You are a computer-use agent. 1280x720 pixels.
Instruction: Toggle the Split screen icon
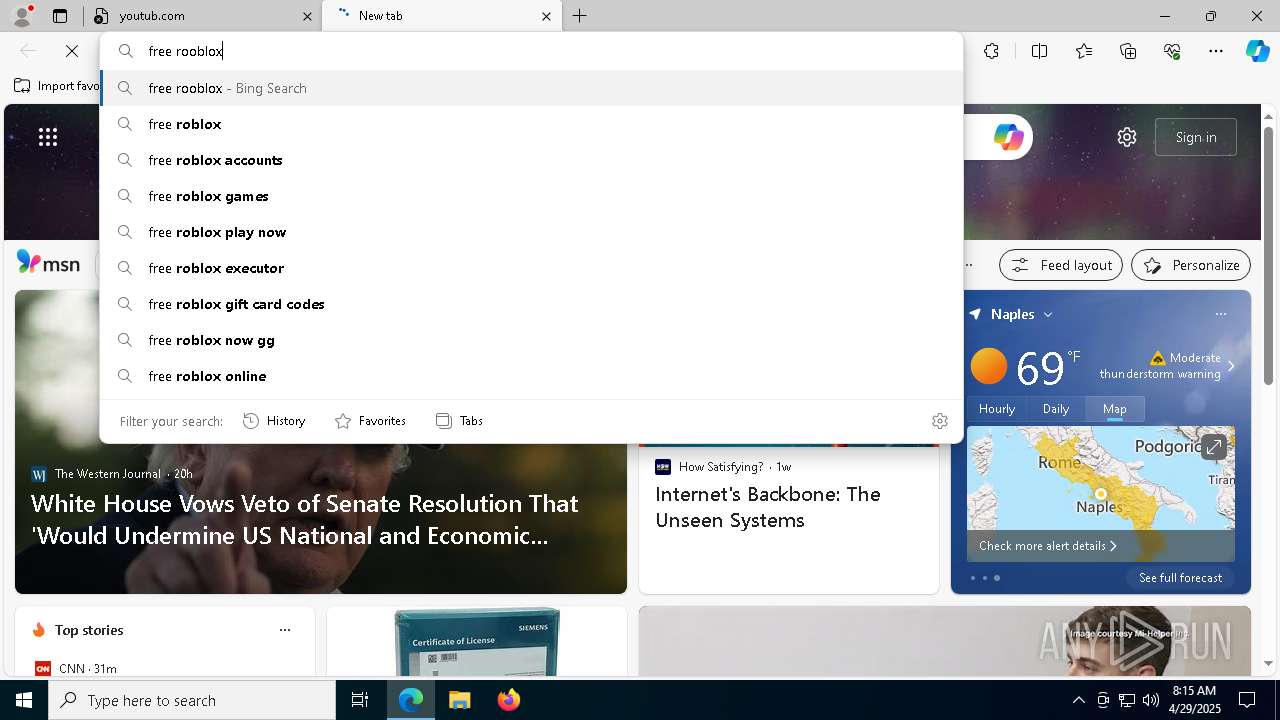(1039, 51)
